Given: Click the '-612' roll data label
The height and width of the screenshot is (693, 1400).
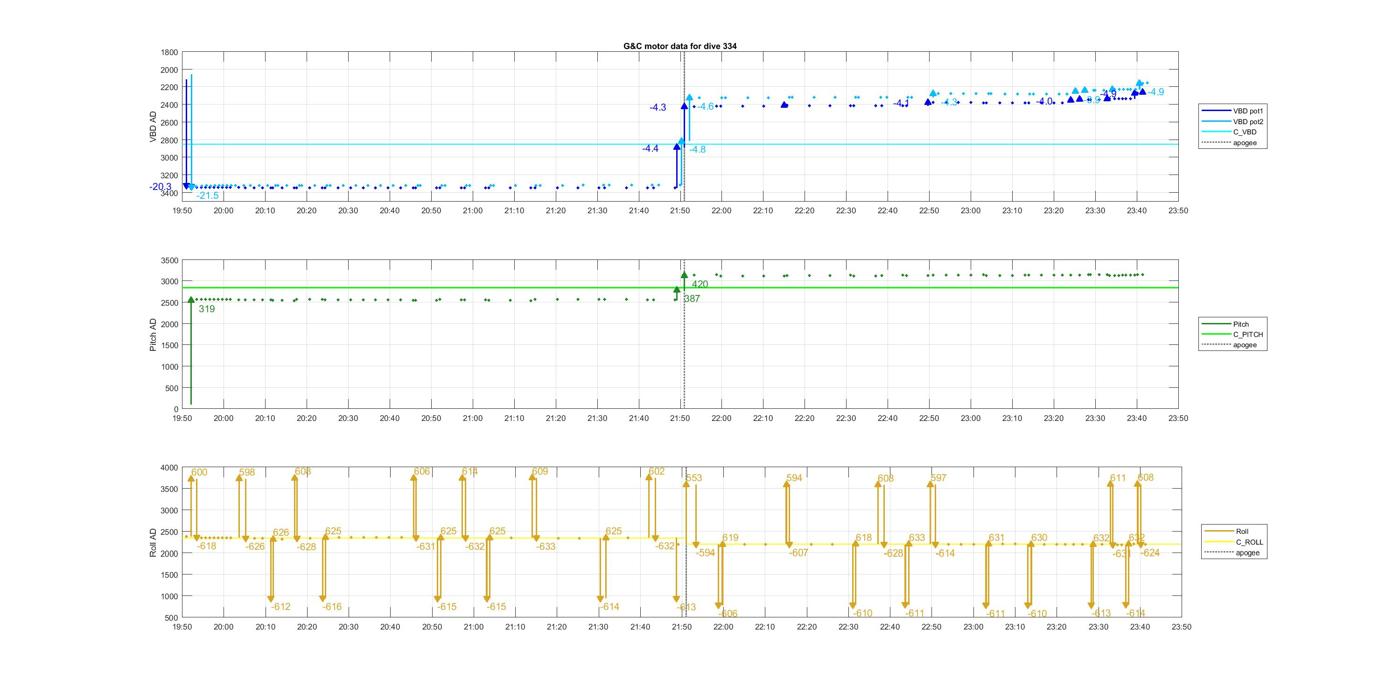Looking at the screenshot, I should tap(280, 607).
